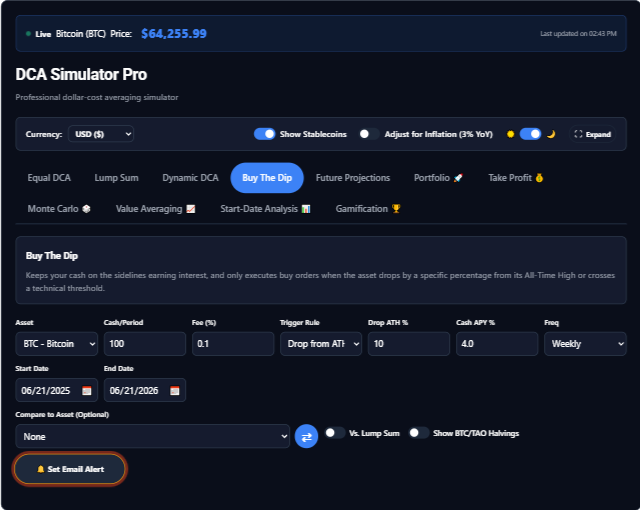Click the moon dark-mode icon

click(551, 134)
